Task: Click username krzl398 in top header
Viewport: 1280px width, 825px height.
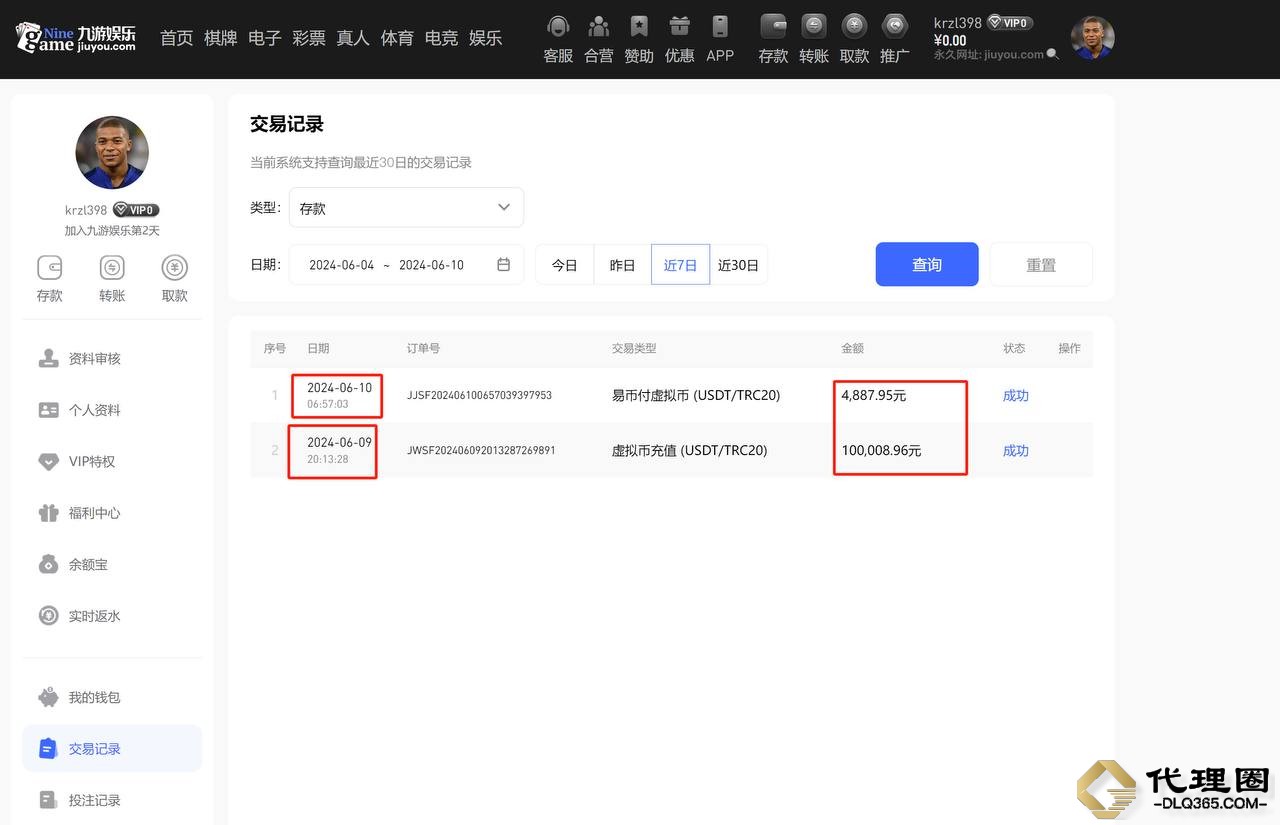Action: 958,23
